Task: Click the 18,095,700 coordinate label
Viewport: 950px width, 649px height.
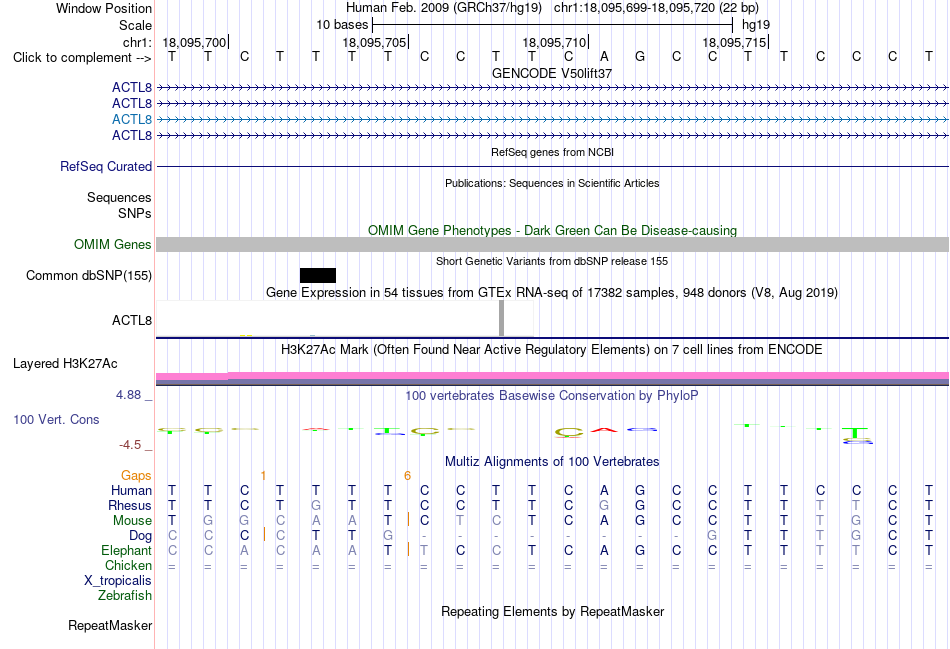Action: pyautogui.click(x=194, y=42)
